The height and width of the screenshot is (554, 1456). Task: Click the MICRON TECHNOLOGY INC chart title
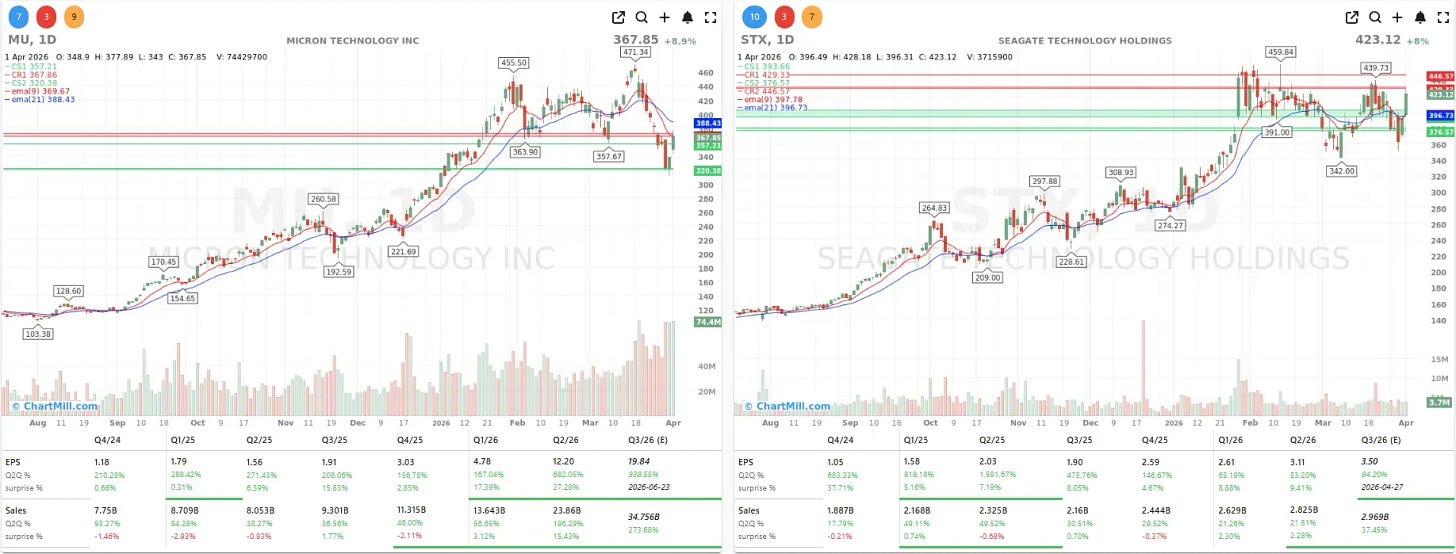tap(352, 41)
